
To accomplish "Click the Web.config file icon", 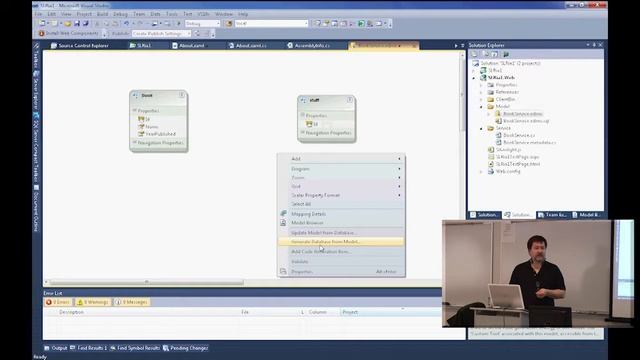I will (491, 171).
